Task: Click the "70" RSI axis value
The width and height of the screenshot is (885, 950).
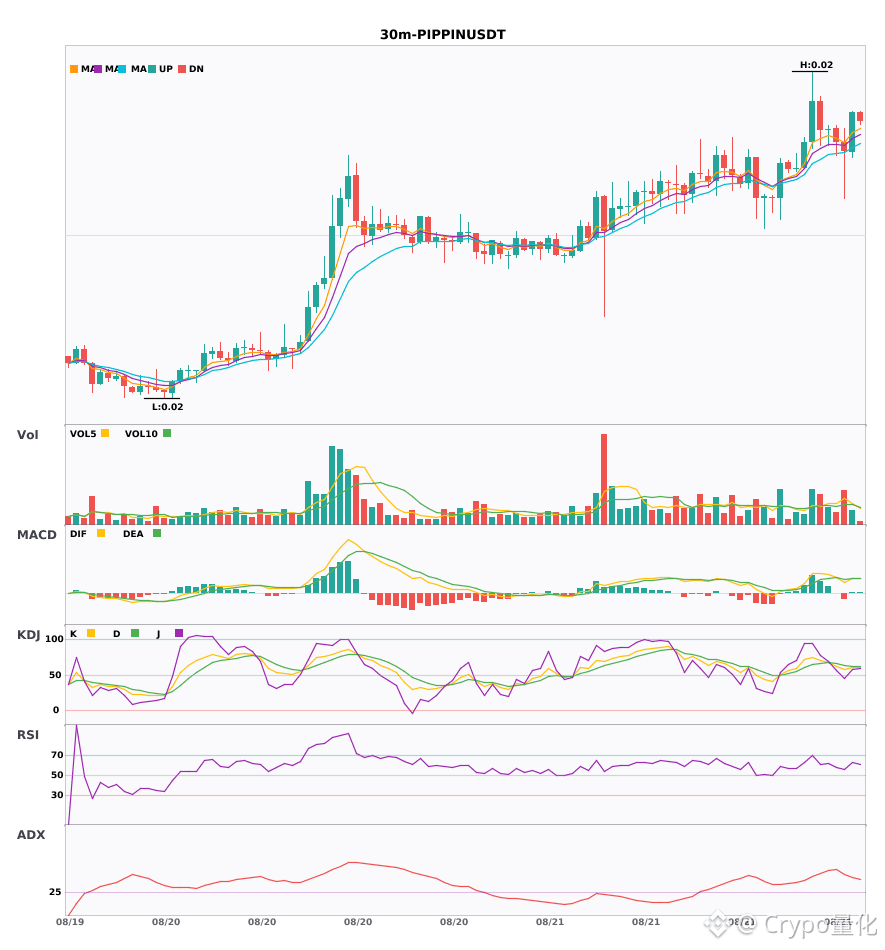Action: 58,755
